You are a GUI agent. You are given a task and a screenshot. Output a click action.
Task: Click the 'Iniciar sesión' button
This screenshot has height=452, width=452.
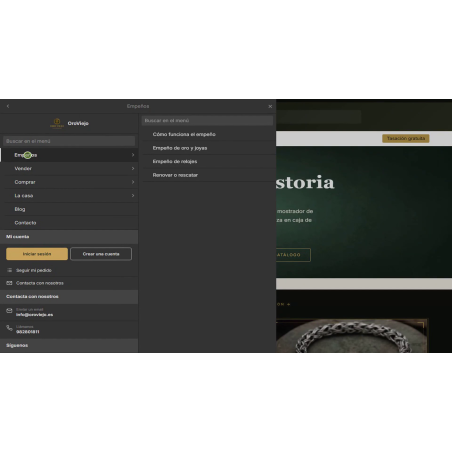(37, 254)
